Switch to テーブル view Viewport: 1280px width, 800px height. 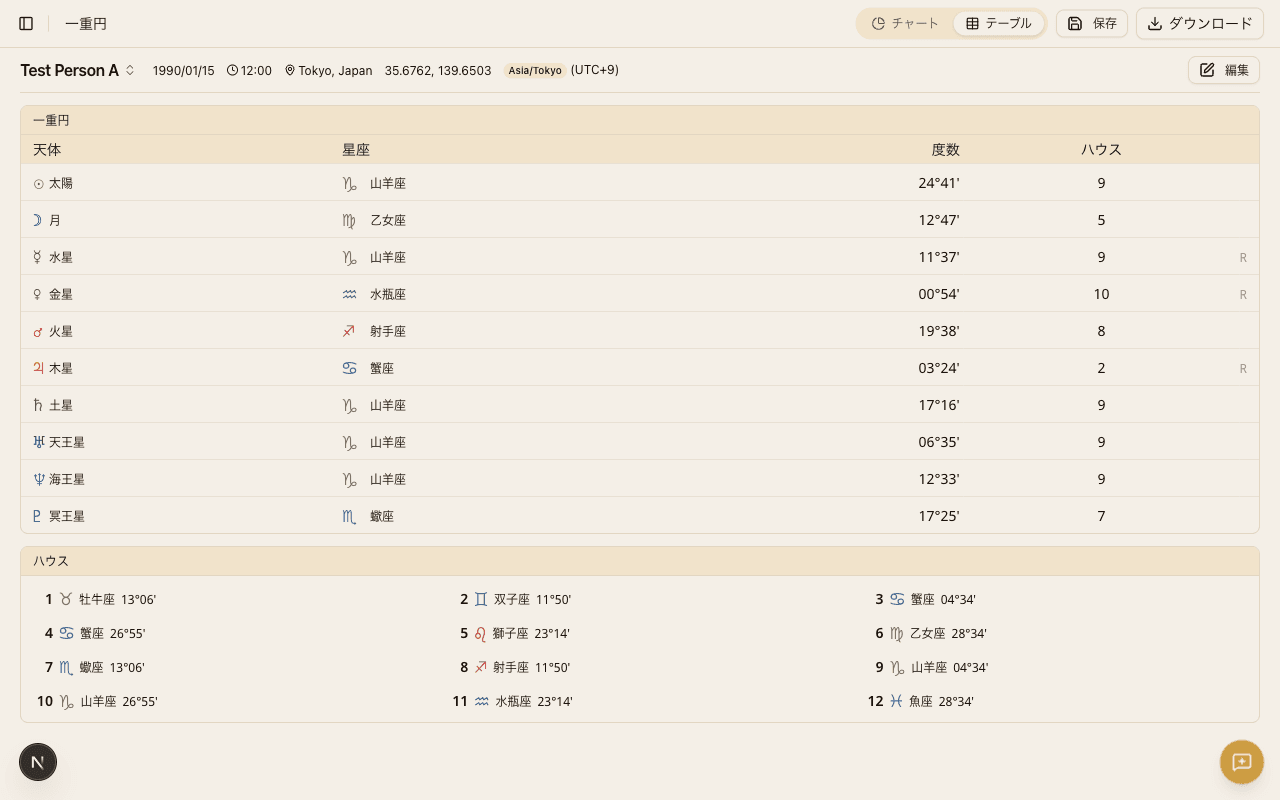click(998, 23)
